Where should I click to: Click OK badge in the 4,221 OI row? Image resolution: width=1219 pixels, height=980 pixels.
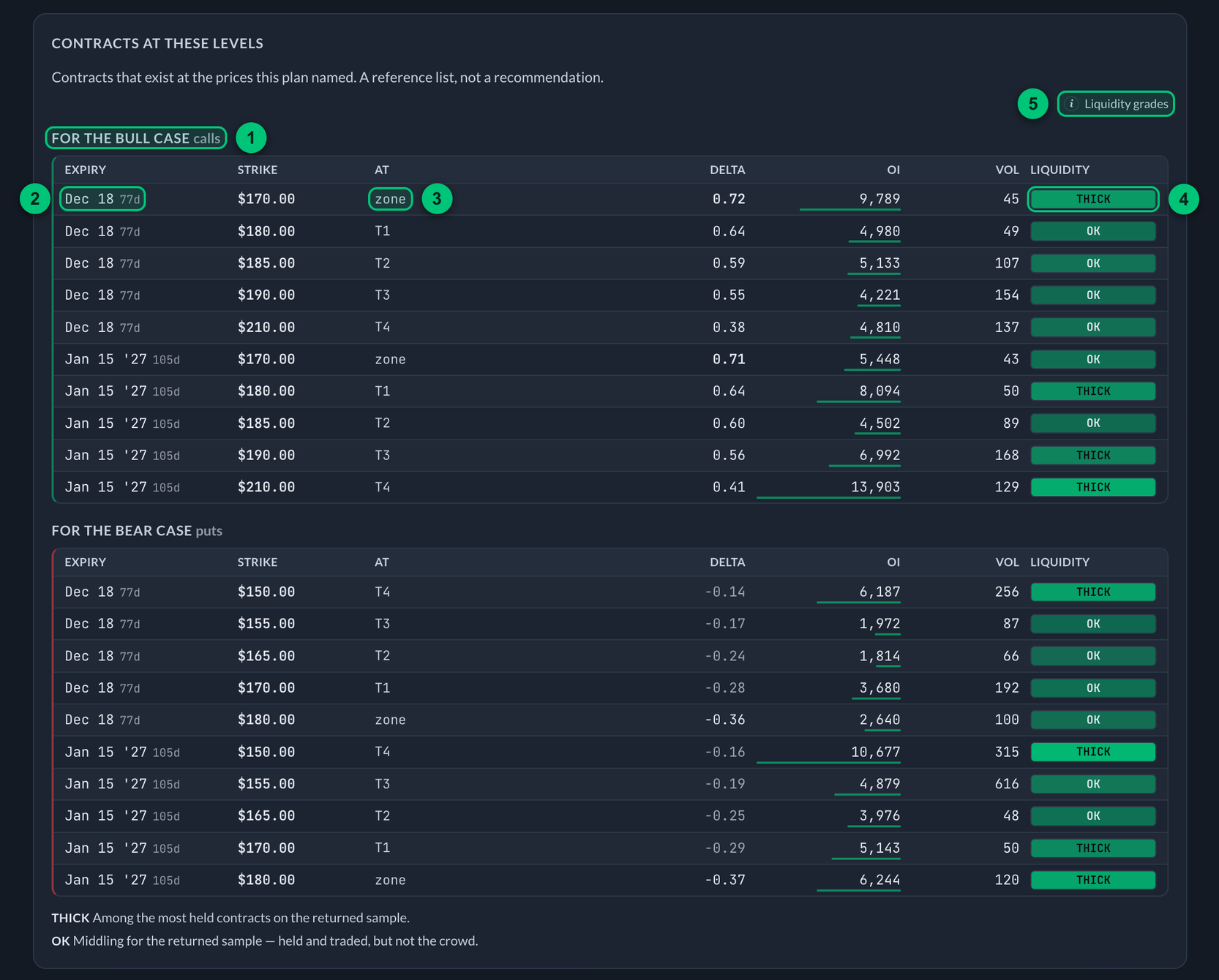1093,295
